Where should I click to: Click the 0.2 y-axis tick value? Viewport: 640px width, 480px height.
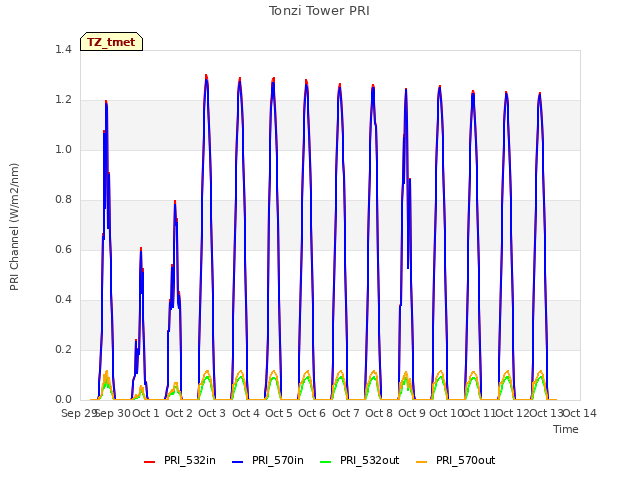click(x=63, y=349)
